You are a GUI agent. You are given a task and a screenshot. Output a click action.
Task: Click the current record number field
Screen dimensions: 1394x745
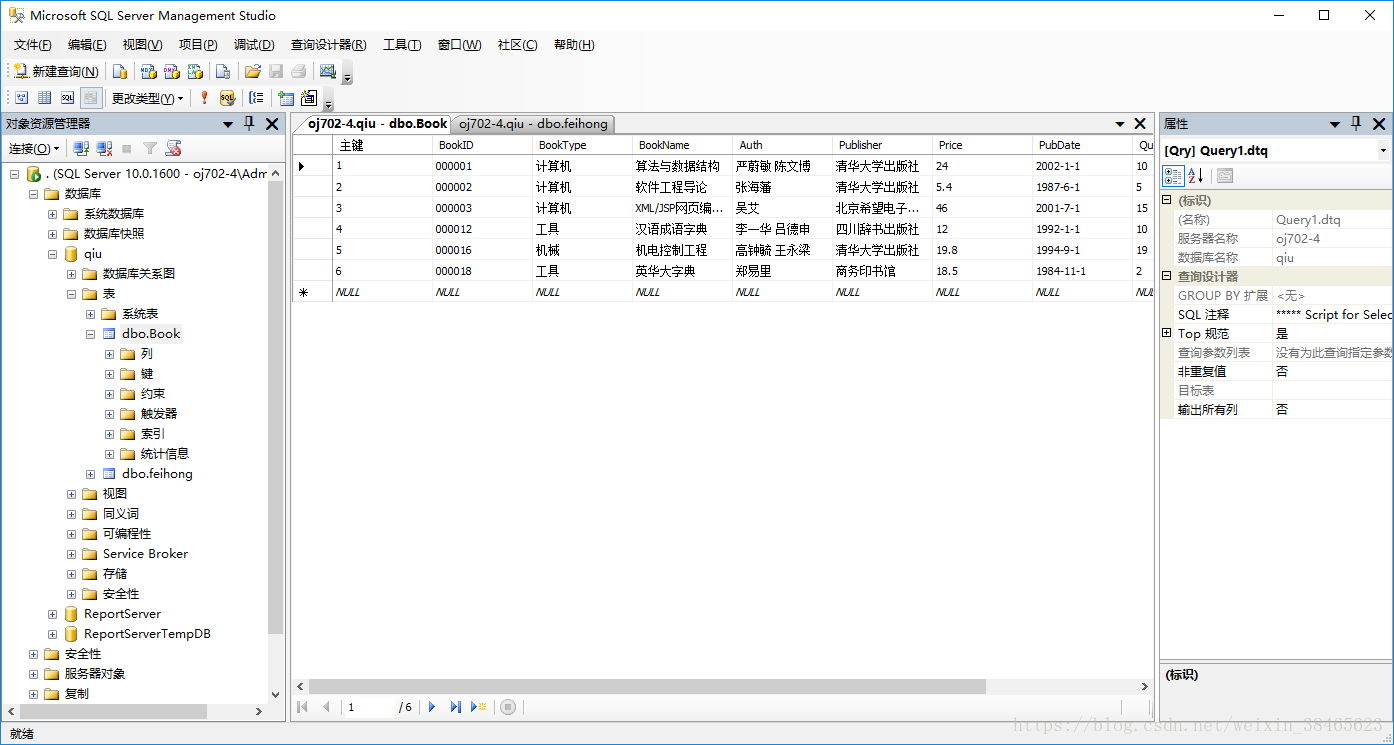(369, 707)
